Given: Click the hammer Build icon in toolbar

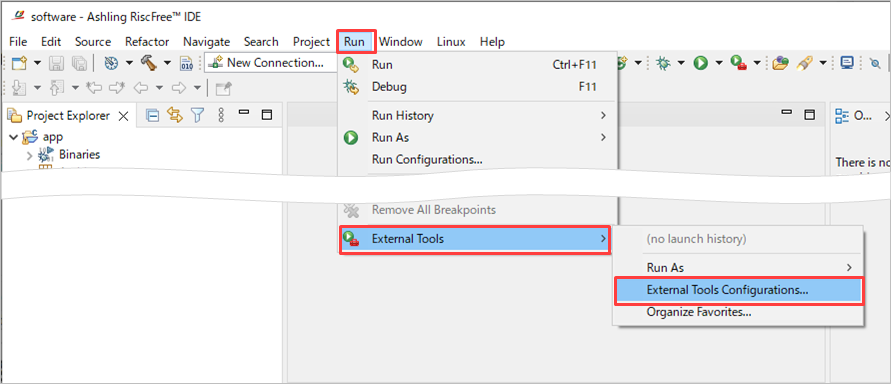Looking at the screenshot, I should pyautogui.click(x=148, y=63).
